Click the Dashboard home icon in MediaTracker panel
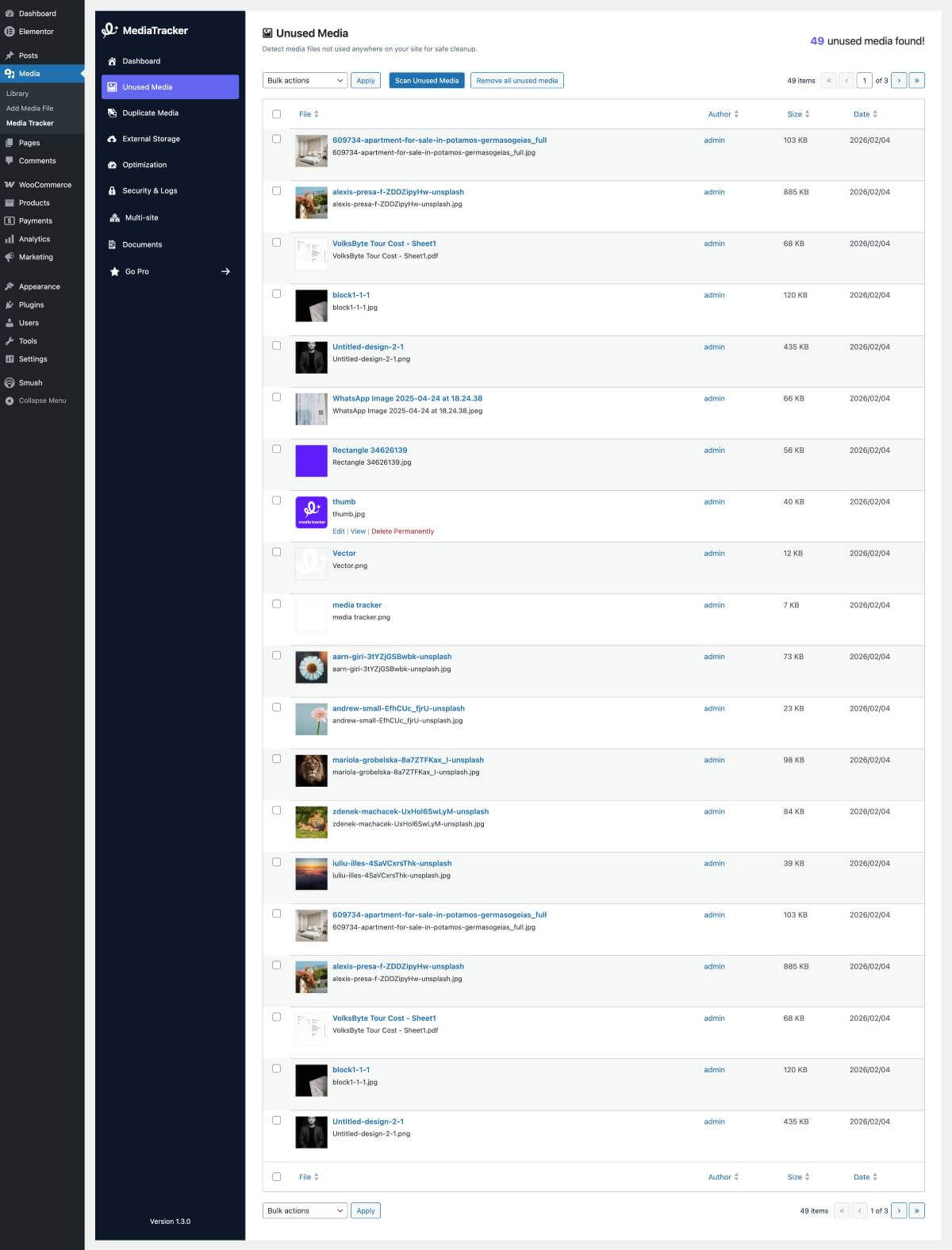The height and width of the screenshot is (1250, 952). coord(112,61)
